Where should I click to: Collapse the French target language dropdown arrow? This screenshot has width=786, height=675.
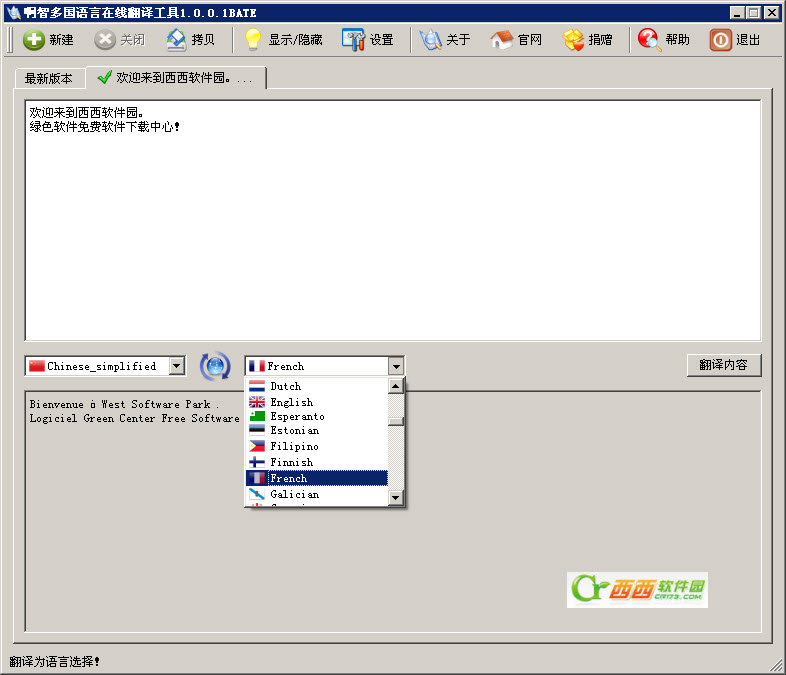[x=396, y=366]
